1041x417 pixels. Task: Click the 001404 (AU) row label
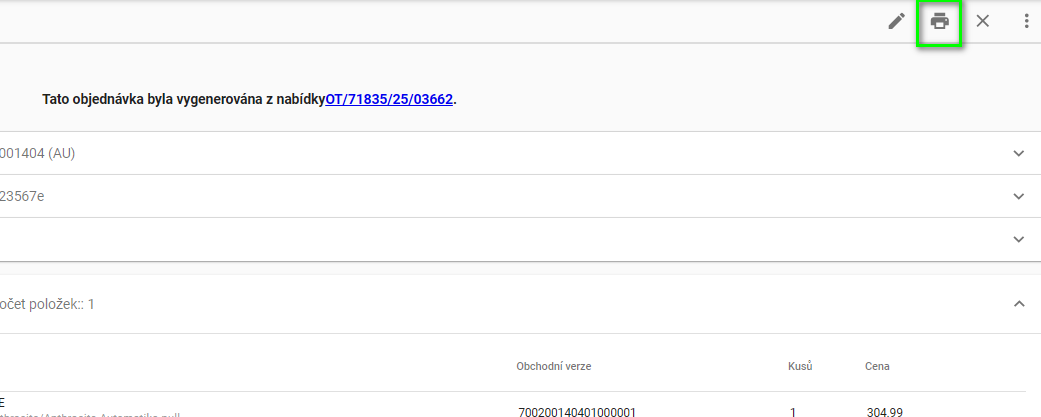(x=38, y=154)
